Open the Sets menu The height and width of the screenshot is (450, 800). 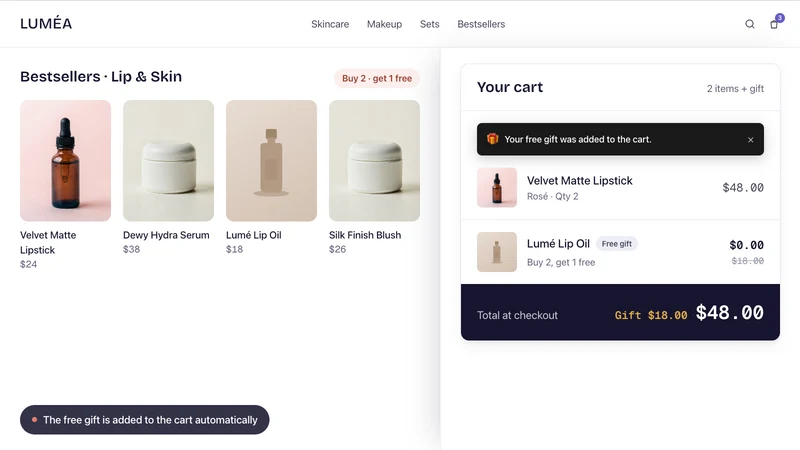click(430, 24)
